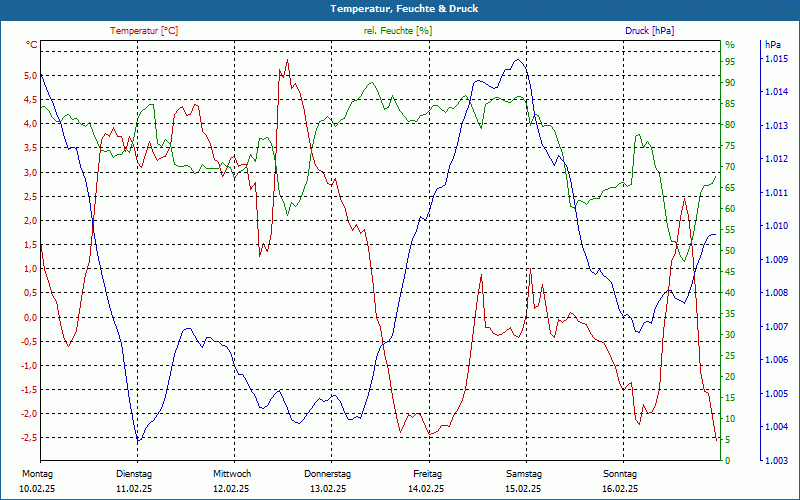
Task: Click the 'Sonntag' day label
Action: coord(620,474)
